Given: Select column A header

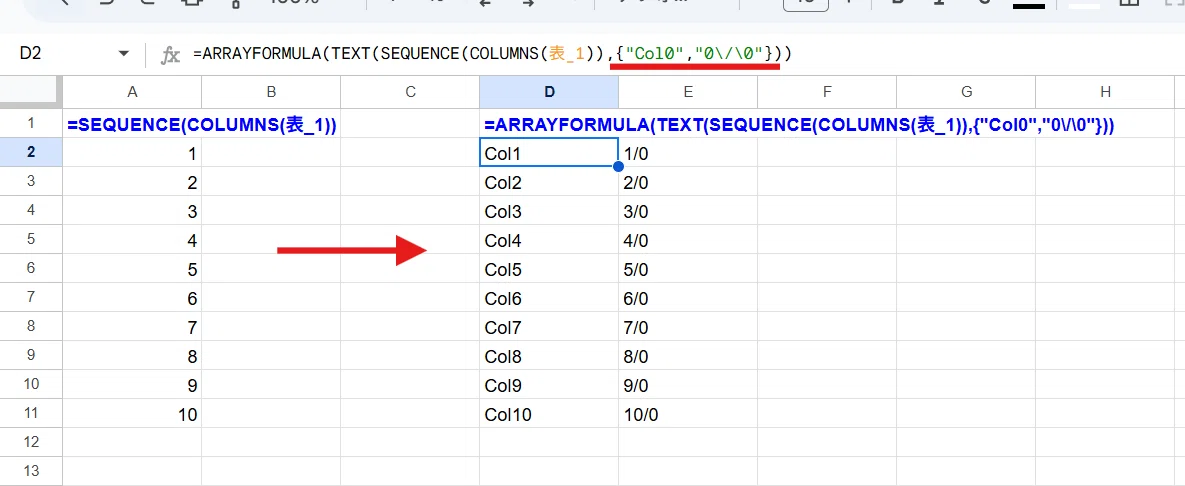Looking at the screenshot, I should point(132,91).
